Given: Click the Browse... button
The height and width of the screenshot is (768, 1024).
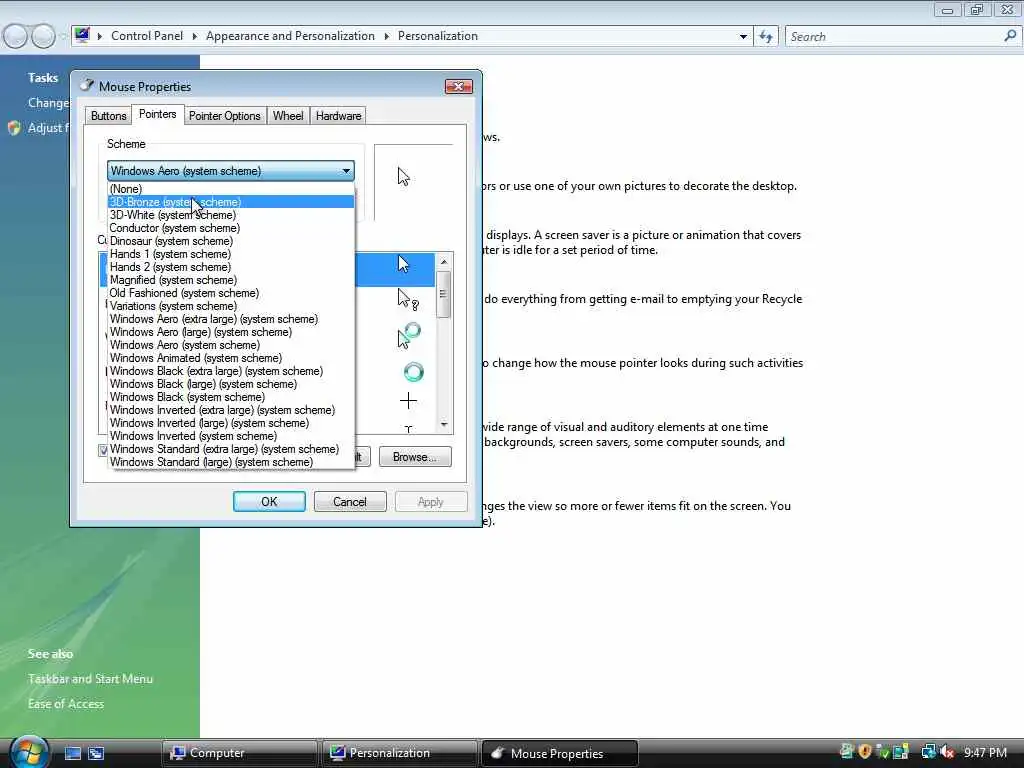Looking at the screenshot, I should pos(415,457).
